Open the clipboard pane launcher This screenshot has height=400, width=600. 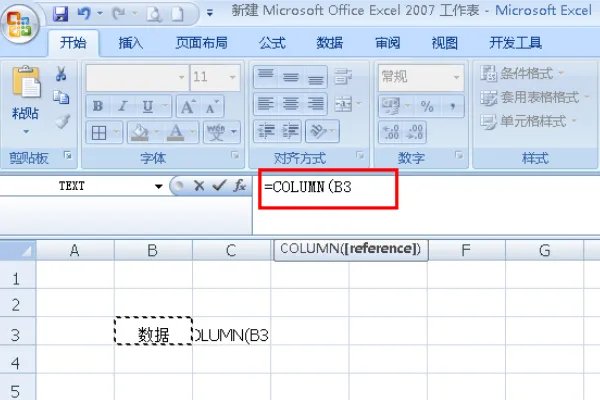click(x=68, y=155)
